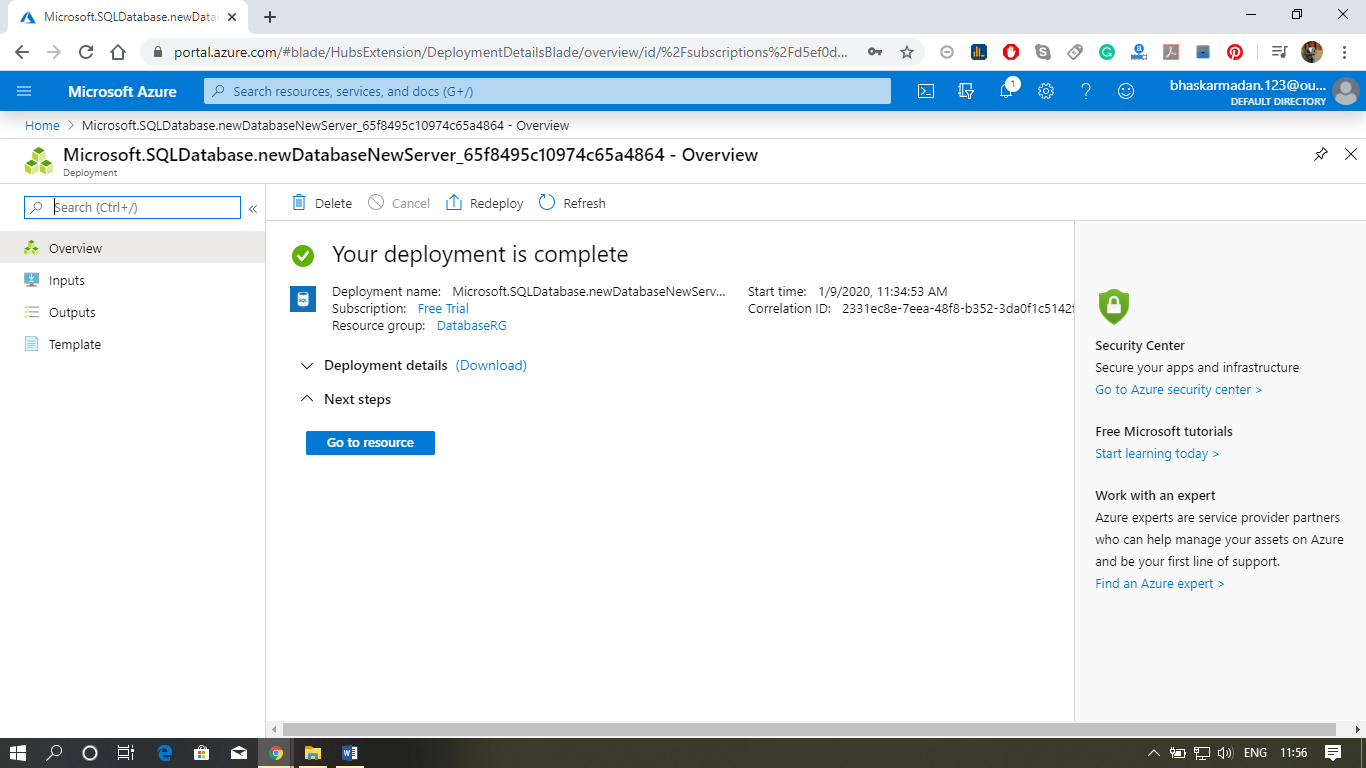1366x768 pixels.
Task: Click the Home breadcrumb link
Action: pos(42,126)
